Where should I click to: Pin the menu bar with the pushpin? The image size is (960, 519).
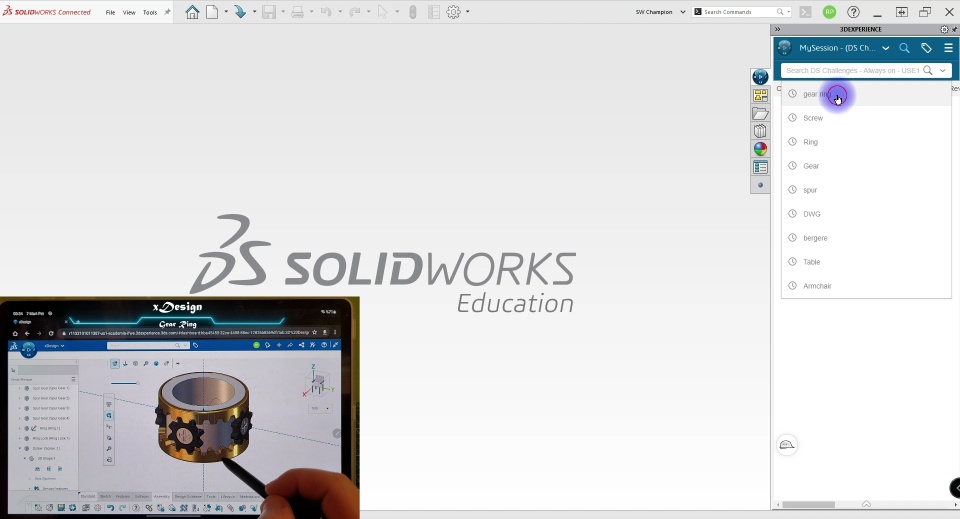[167, 12]
